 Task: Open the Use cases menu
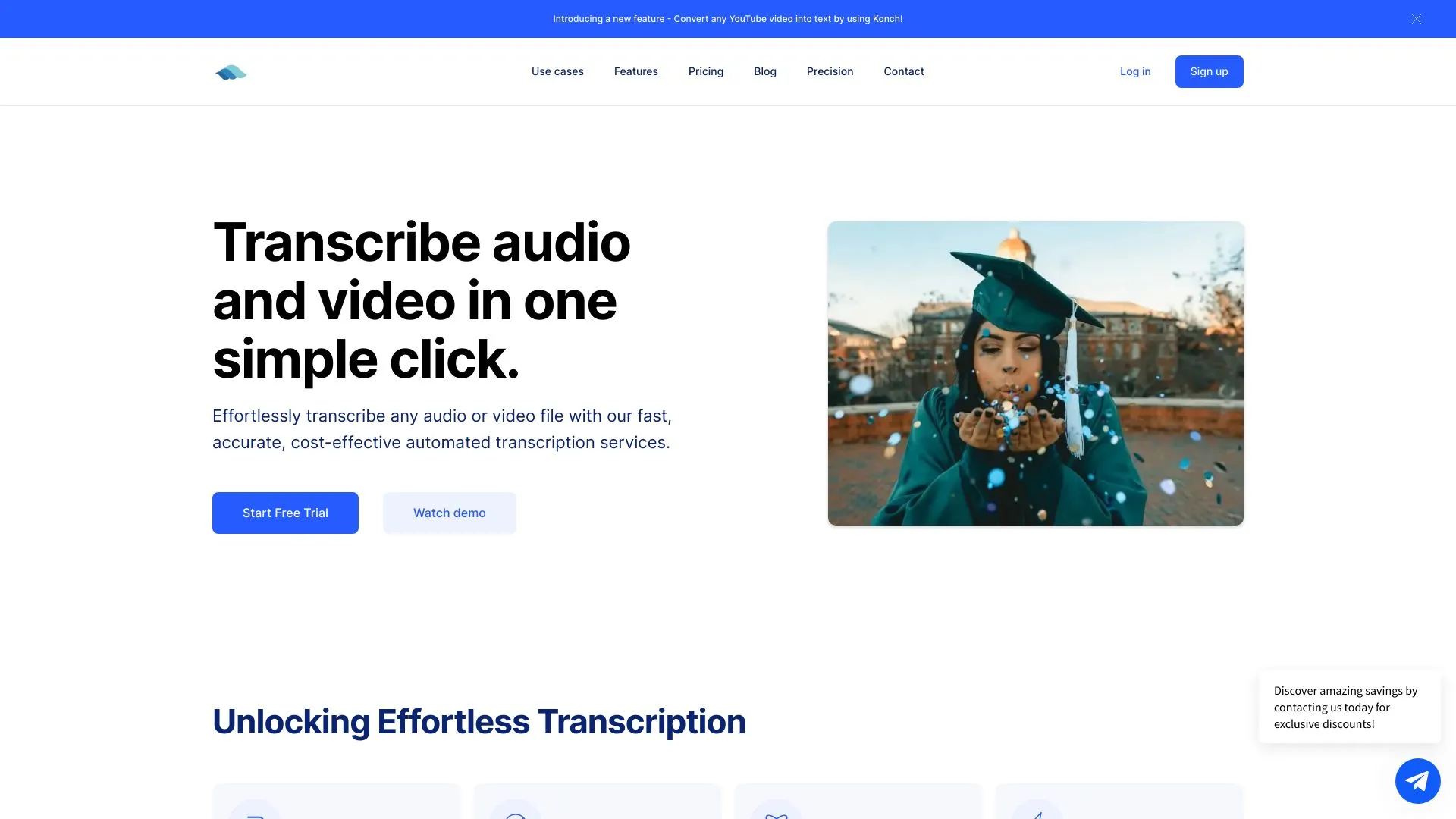point(557,71)
